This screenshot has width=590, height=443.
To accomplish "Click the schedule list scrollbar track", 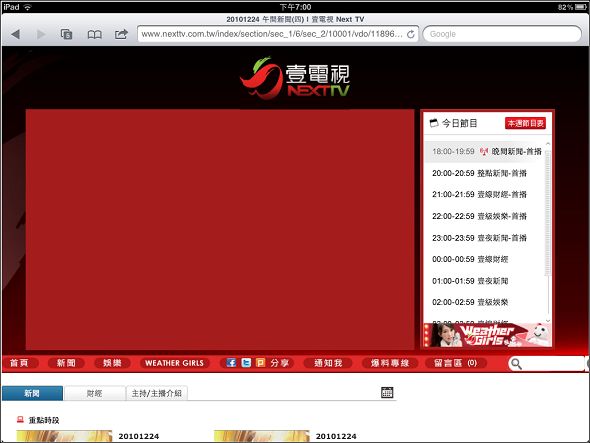I will (548, 233).
